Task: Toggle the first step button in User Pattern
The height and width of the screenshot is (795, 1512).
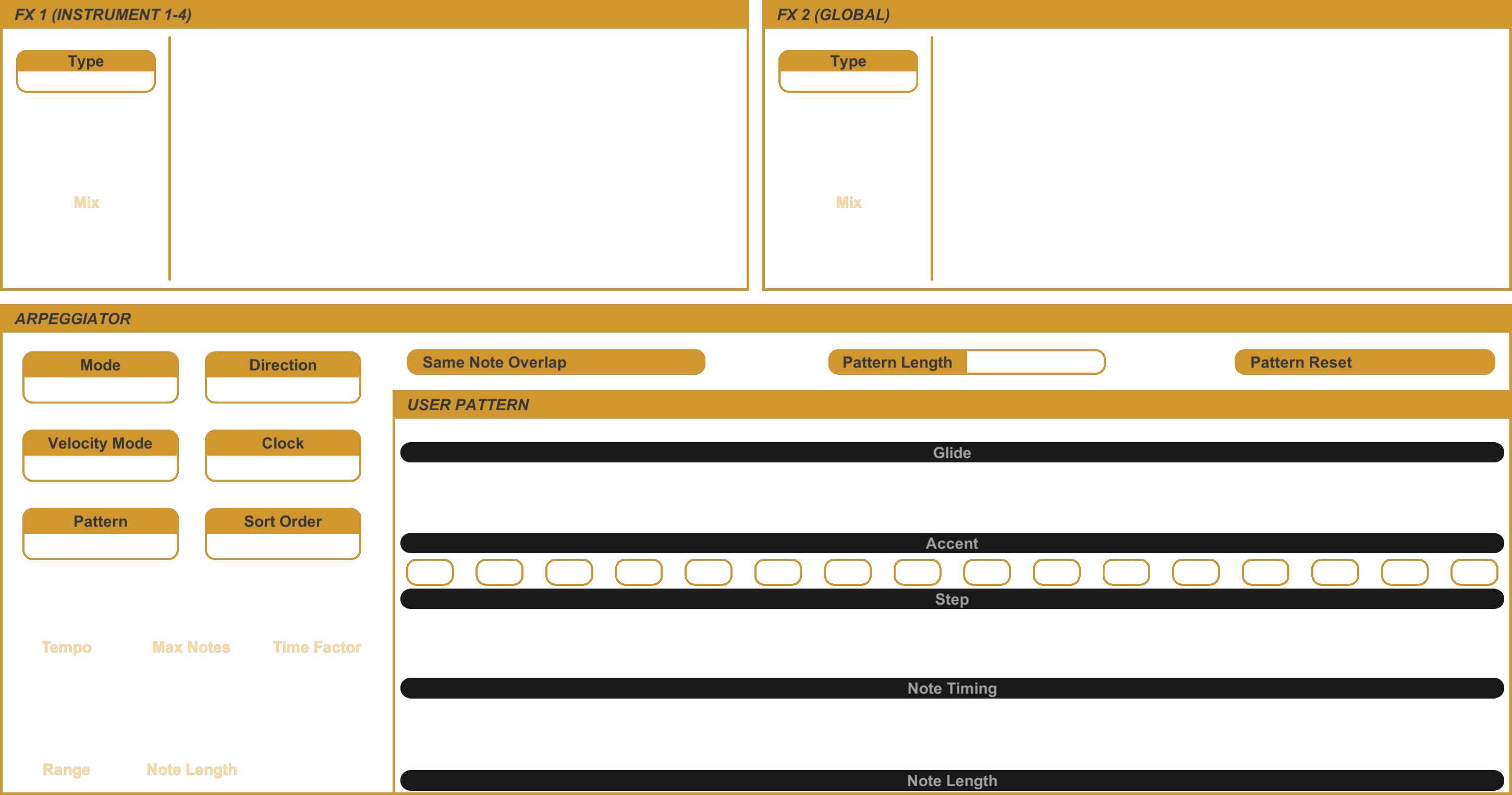Action: click(x=430, y=572)
